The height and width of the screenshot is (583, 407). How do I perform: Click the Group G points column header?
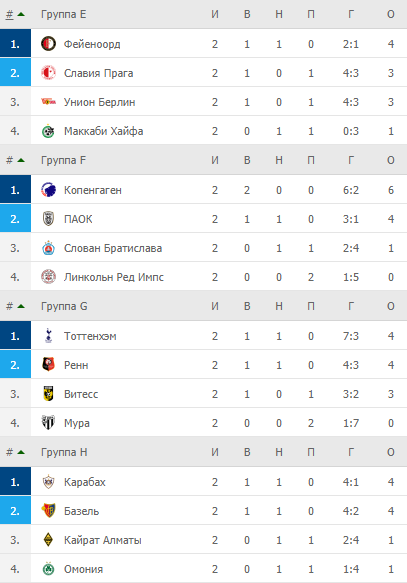click(x=391, y=306)
